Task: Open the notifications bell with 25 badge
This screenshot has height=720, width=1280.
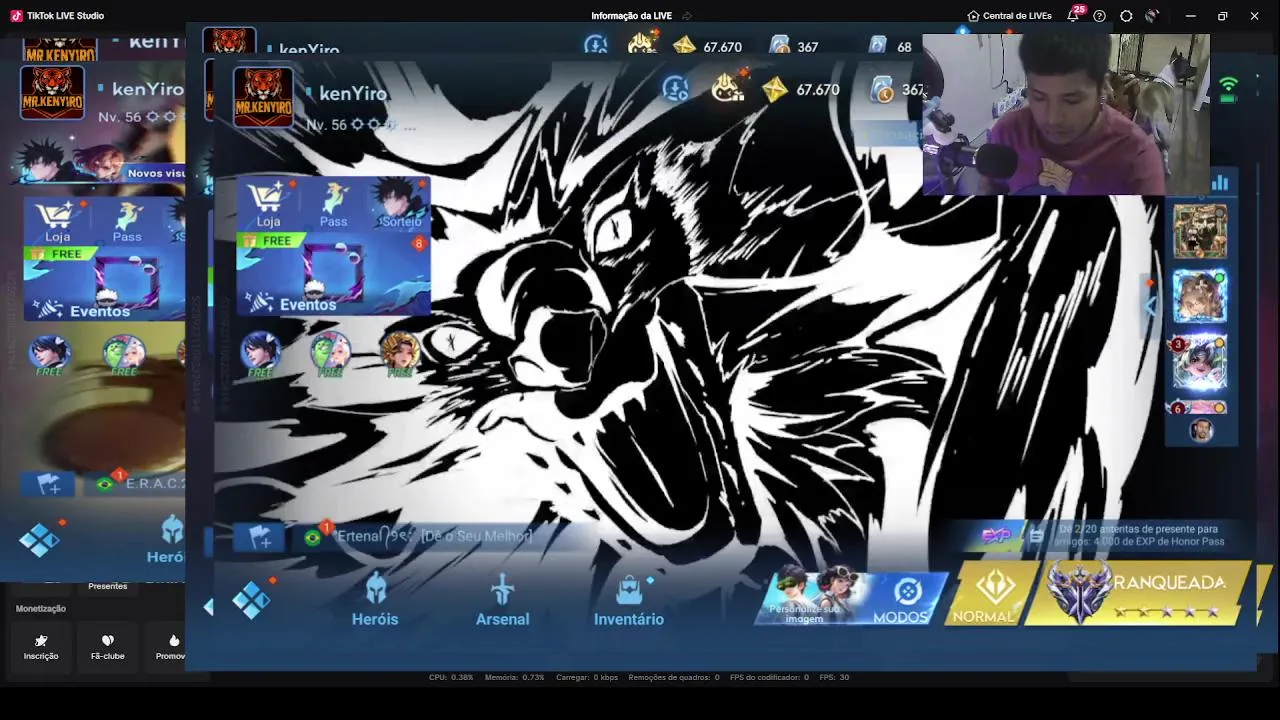Action: [x=1073, y=15]
